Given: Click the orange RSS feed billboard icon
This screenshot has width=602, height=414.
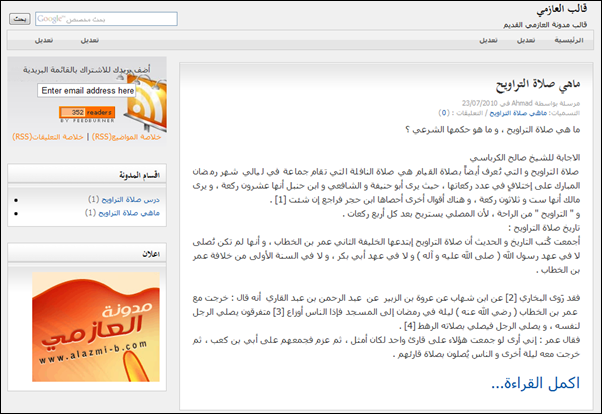Looking at the screenshot, I should (147, 103).
